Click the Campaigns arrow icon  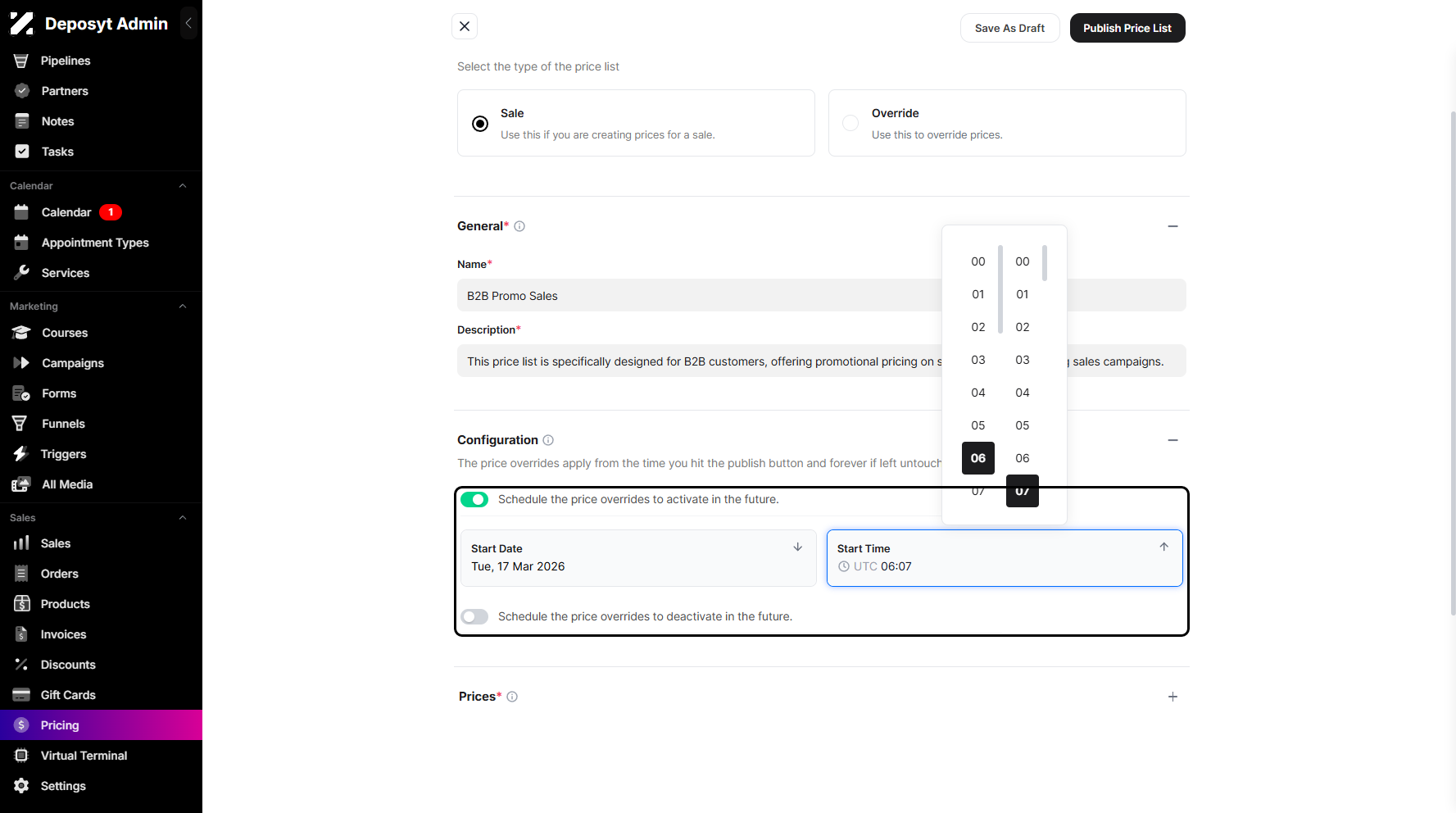click(21, 363)
